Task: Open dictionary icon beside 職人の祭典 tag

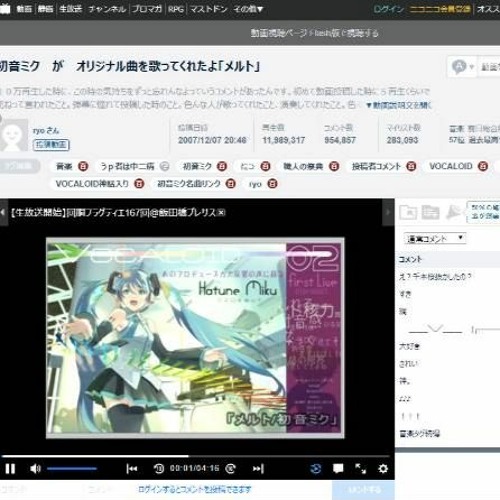Action: pyautogui.click(x=334, y=166)
